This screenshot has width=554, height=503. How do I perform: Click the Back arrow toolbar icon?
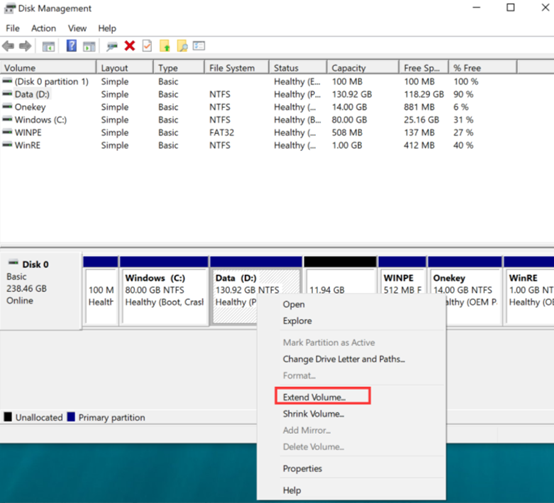pos(8,46)
